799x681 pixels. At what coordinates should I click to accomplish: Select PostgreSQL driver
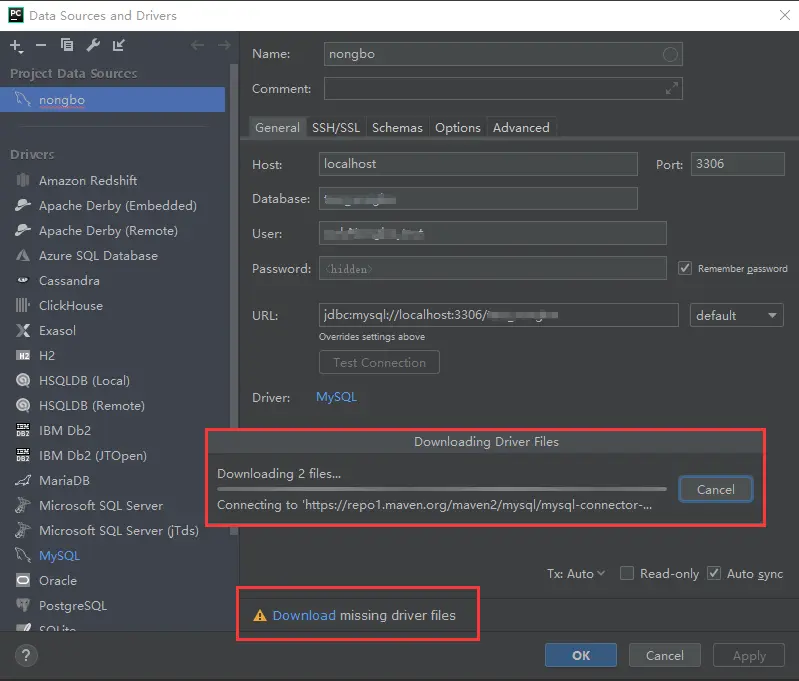coord(113,605)
